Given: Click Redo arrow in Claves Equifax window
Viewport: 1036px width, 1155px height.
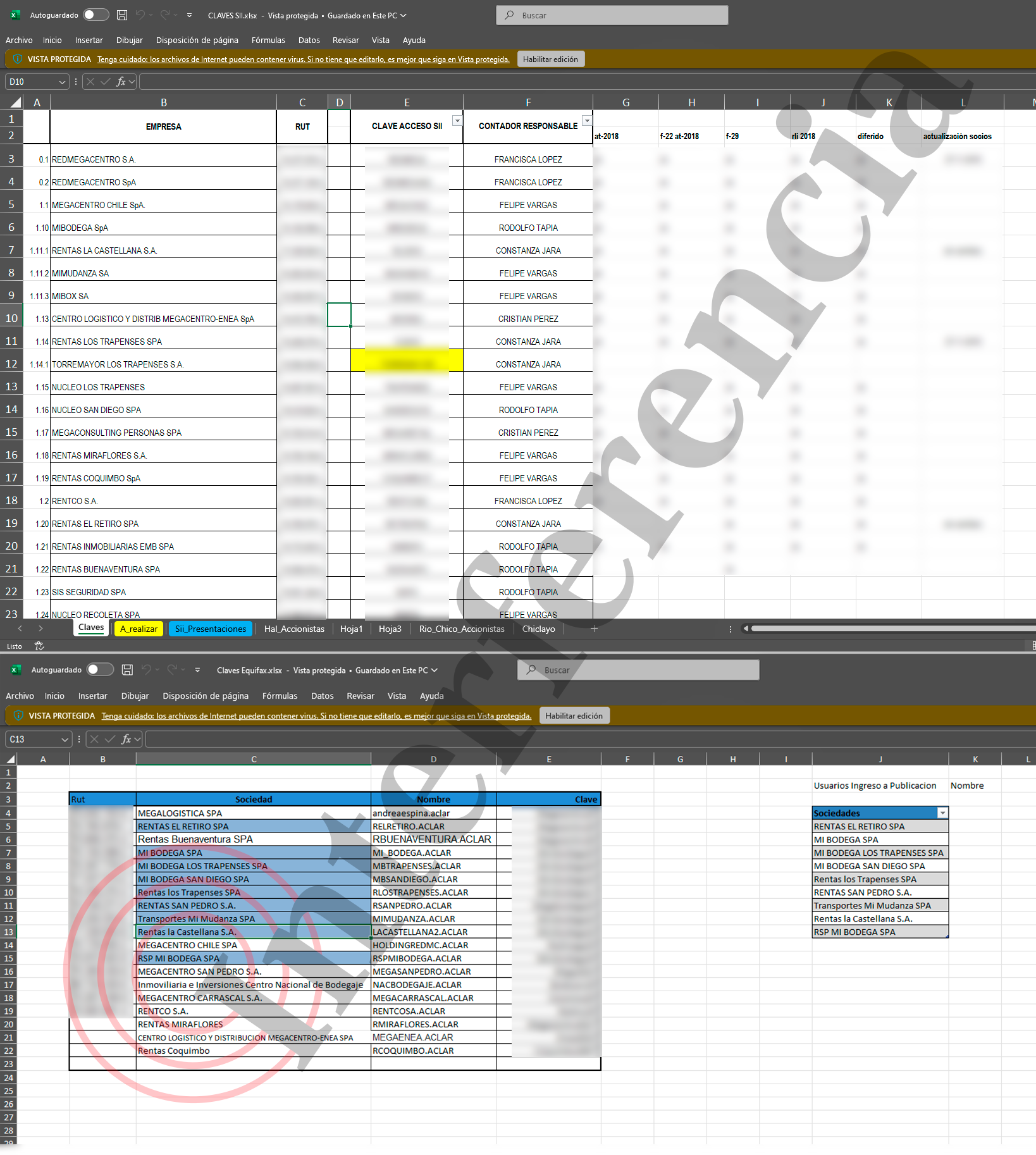Looking at the screenshot, I should (171, 670).
